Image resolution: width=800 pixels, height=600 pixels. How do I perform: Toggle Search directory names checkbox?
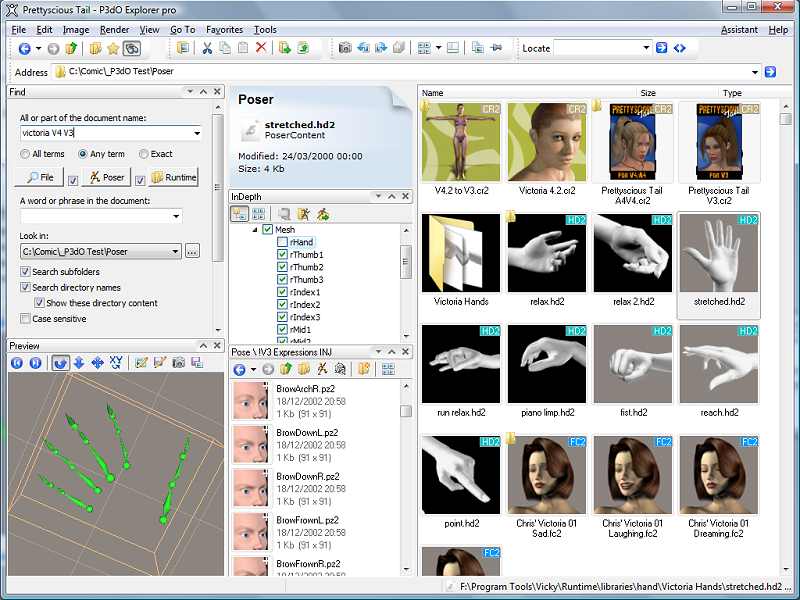(x=25, y=287)
